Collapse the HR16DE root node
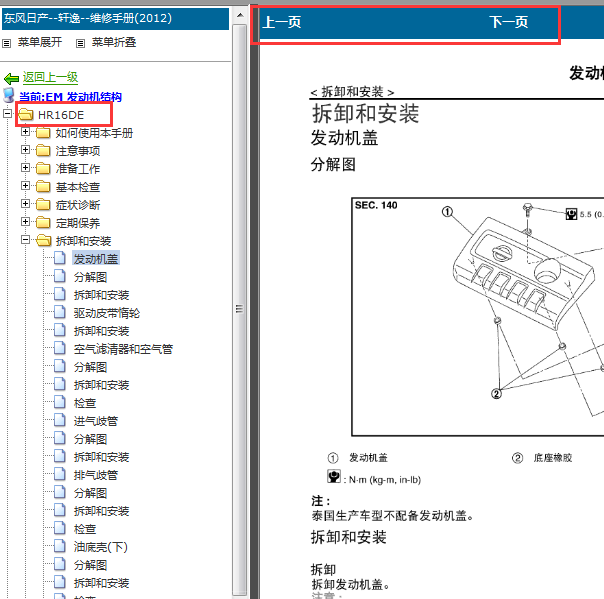The width and height of the screenshot is (604, 599). coord(7,114)
